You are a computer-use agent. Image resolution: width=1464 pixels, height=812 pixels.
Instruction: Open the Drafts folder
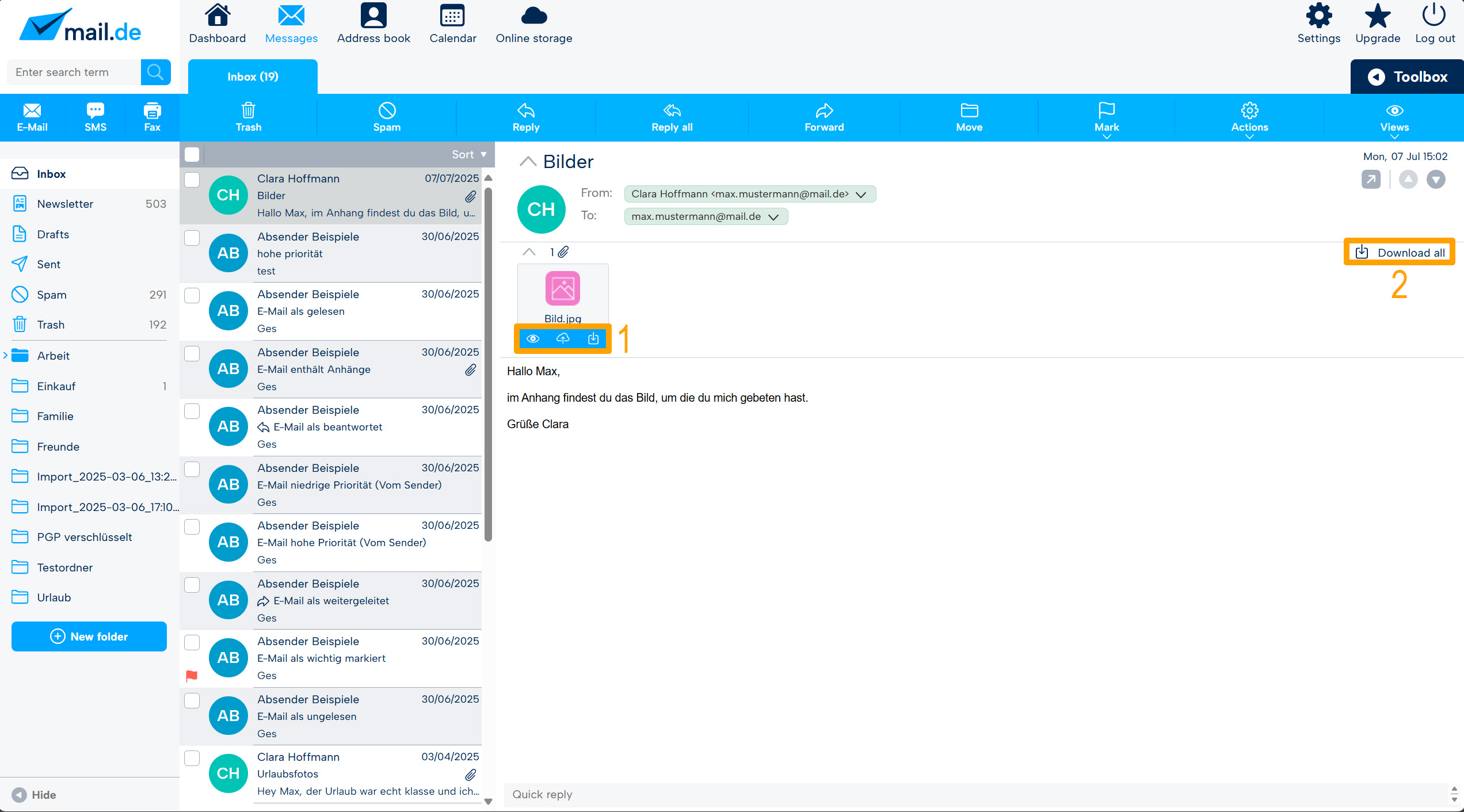coord(90,234)
